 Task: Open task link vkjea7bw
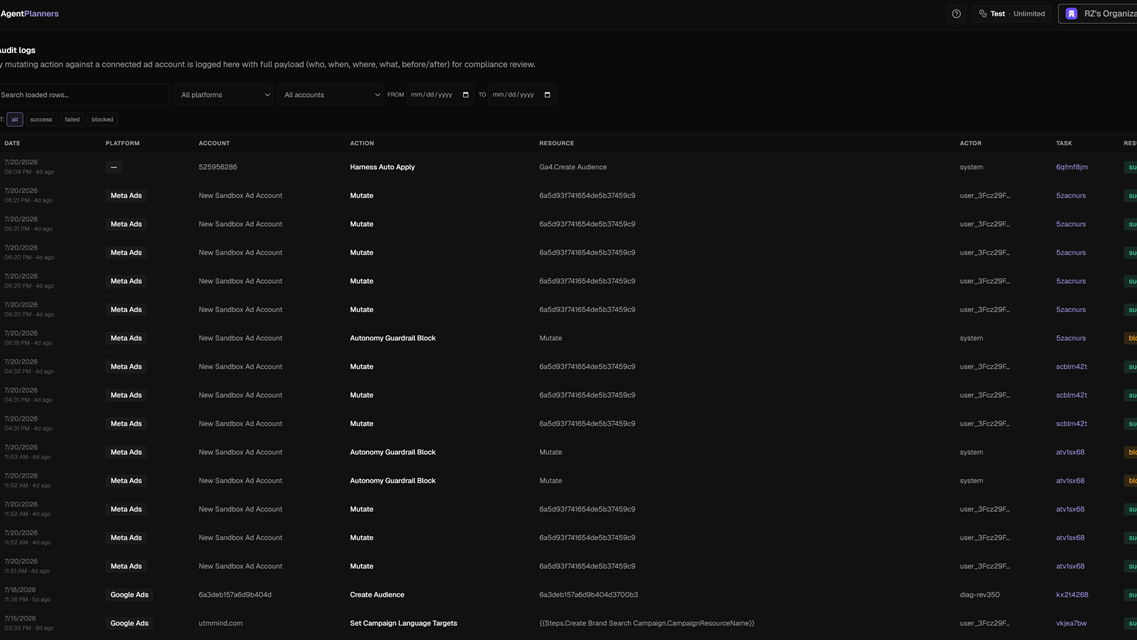click(1071, 623)
